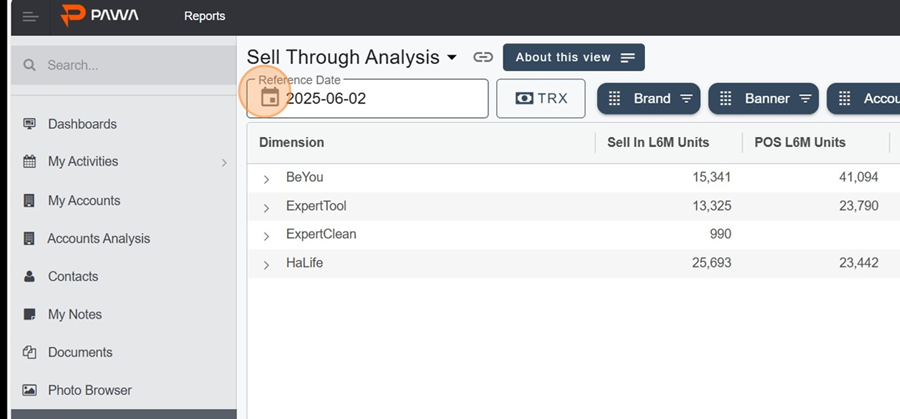
Task: Open the Brand filter button
Action: (x=649, y=99)
